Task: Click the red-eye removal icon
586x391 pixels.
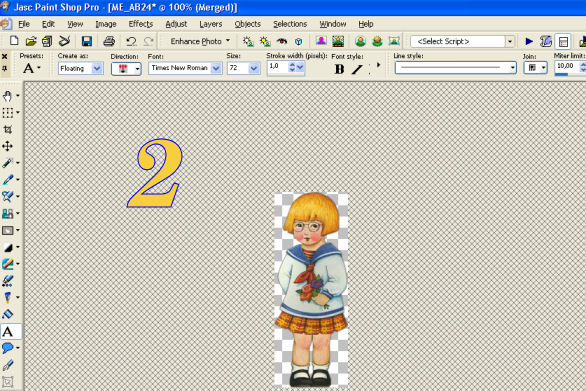Action: click(x=282, y=41)
